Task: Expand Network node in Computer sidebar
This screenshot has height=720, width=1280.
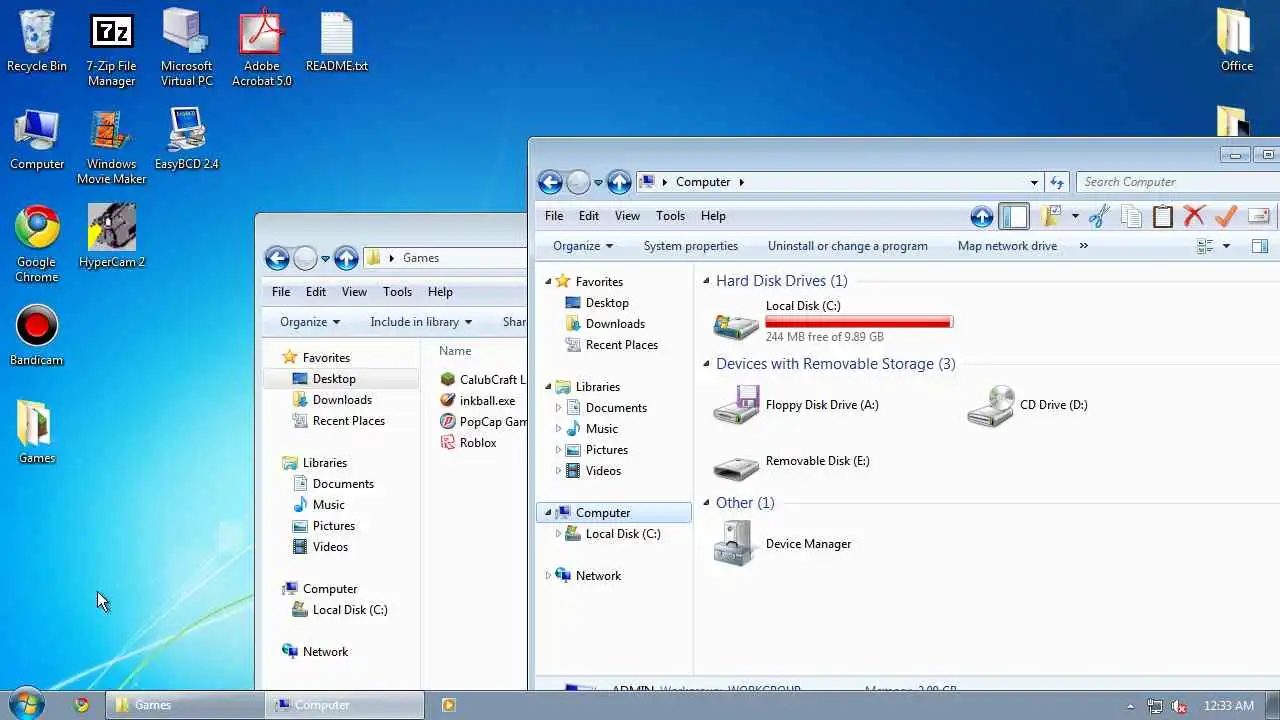Action: (547, 576)
